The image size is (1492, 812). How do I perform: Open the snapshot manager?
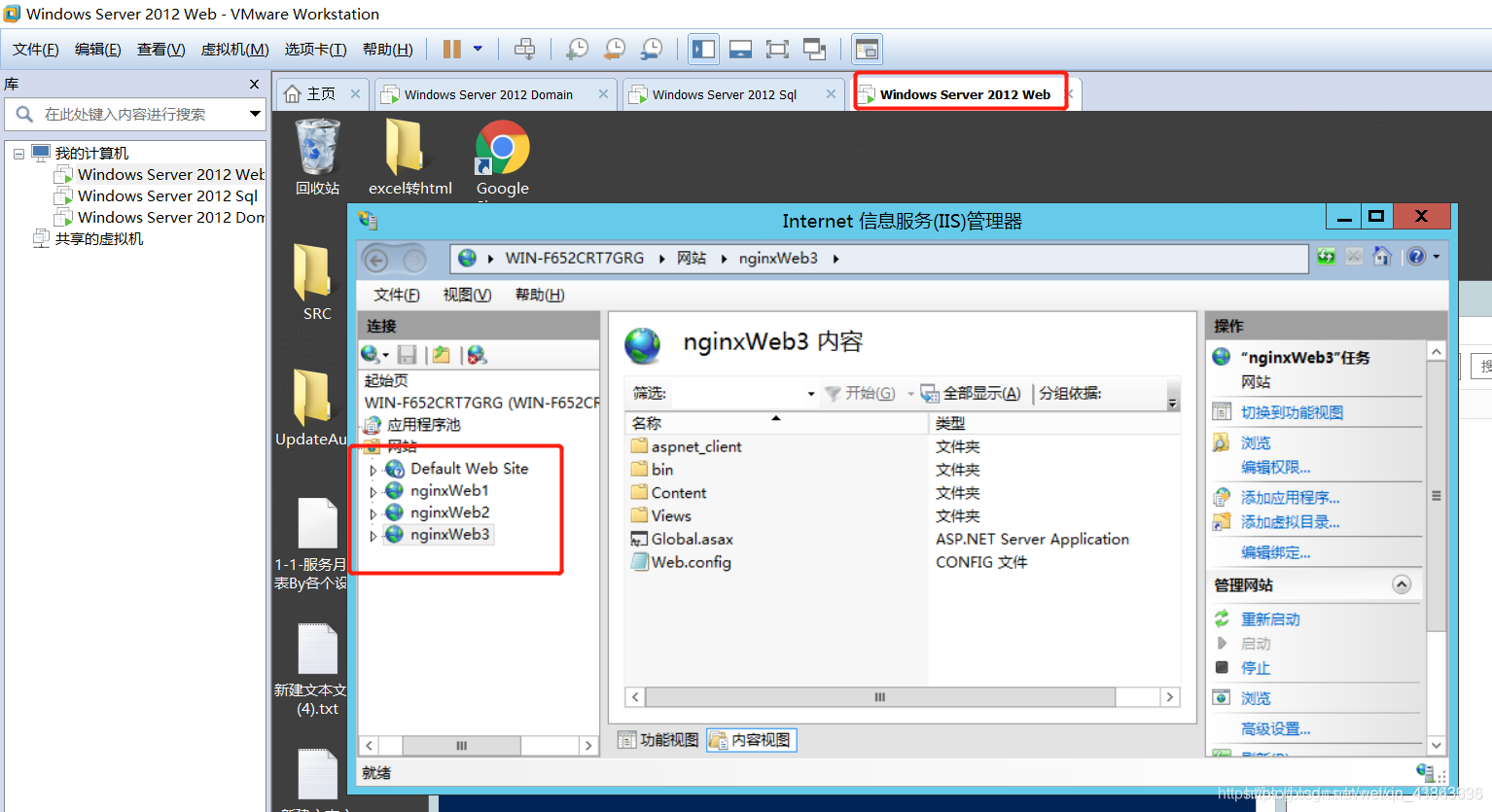click(x=652, y=49)
